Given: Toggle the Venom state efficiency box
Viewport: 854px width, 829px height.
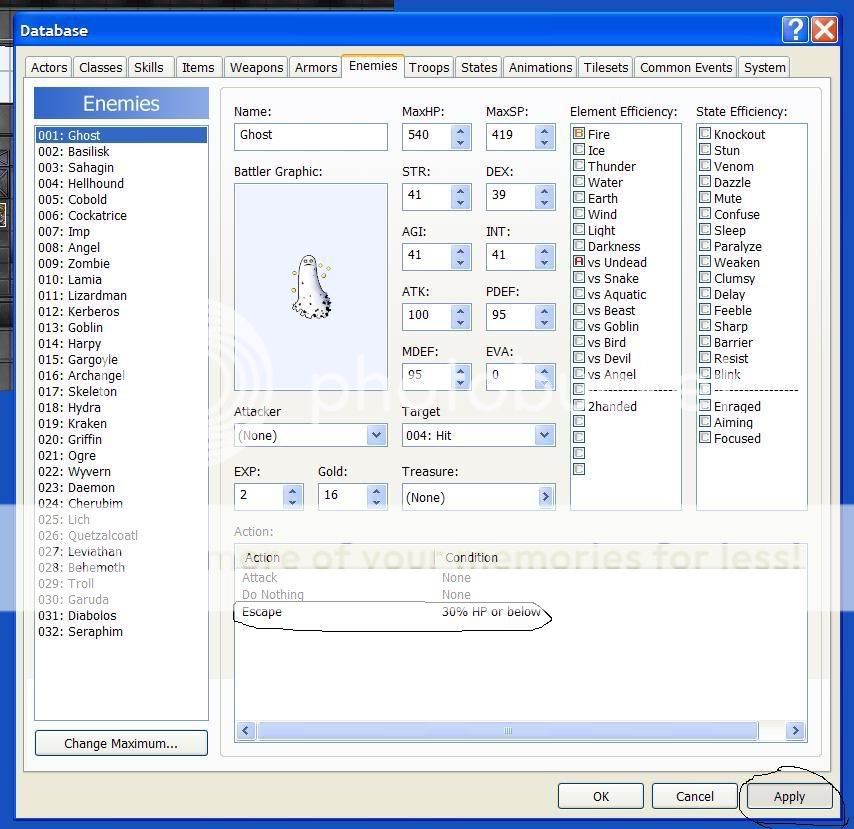Looking at the screenshot, I should [705, 166].
